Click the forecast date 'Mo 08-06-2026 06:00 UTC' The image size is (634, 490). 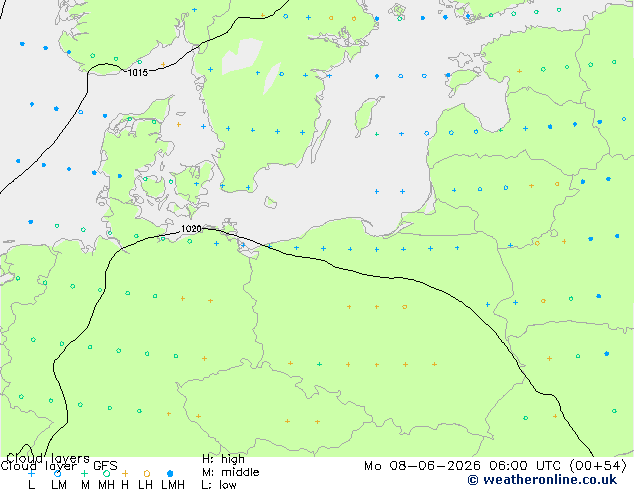click(464, 466)
